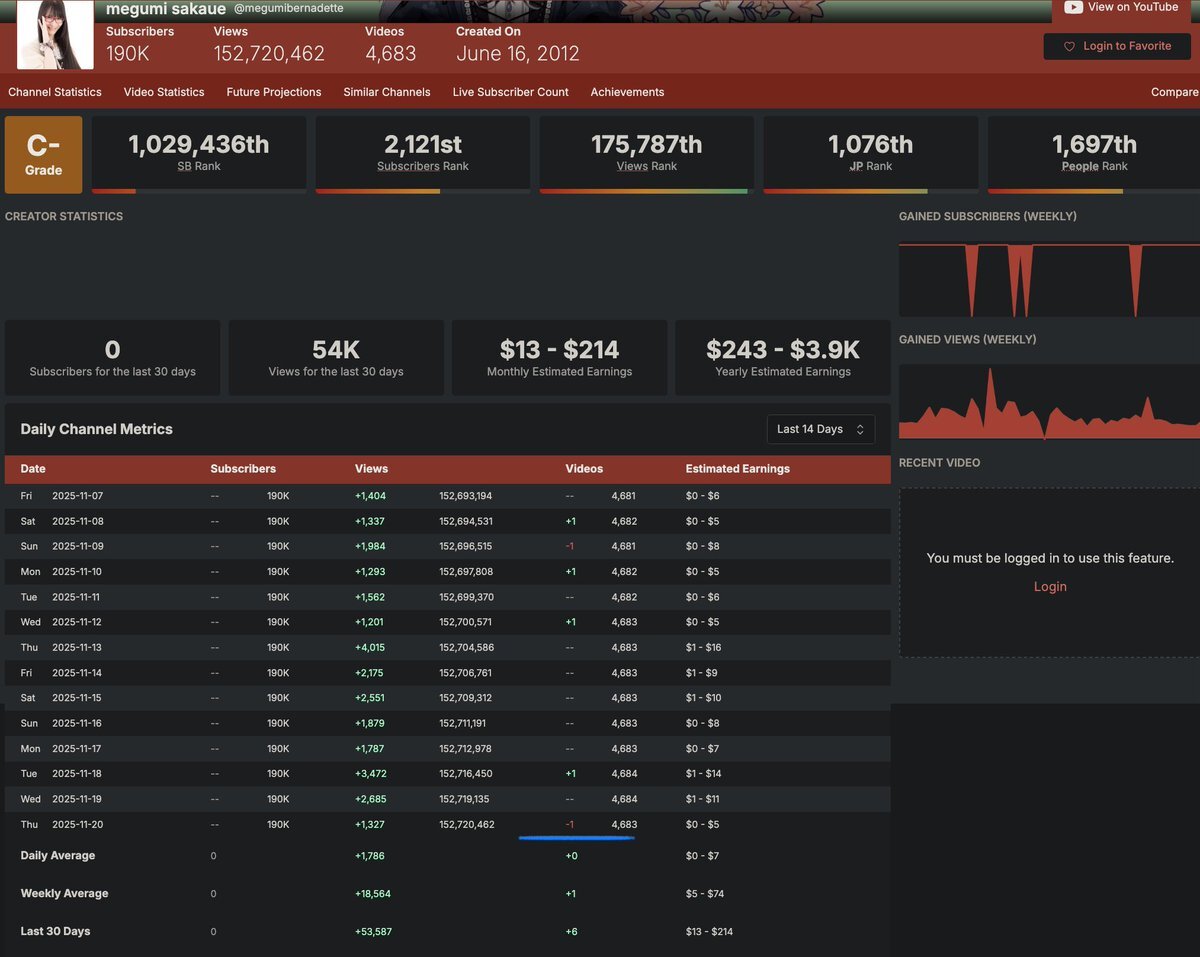Open the Live Subscriber Count tab
The image size is (1200, 957).
click(x=510, y=92)
